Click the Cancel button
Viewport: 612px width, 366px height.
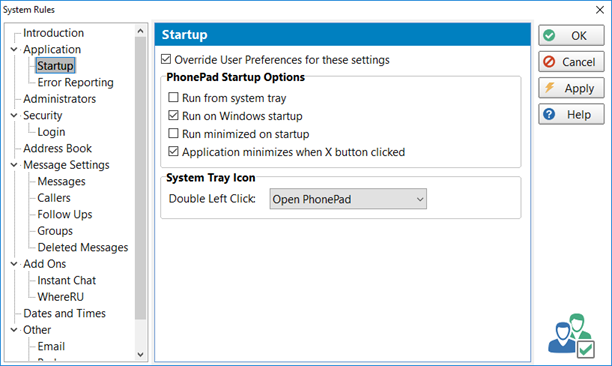pyautogui.click(x=571, y=62)
